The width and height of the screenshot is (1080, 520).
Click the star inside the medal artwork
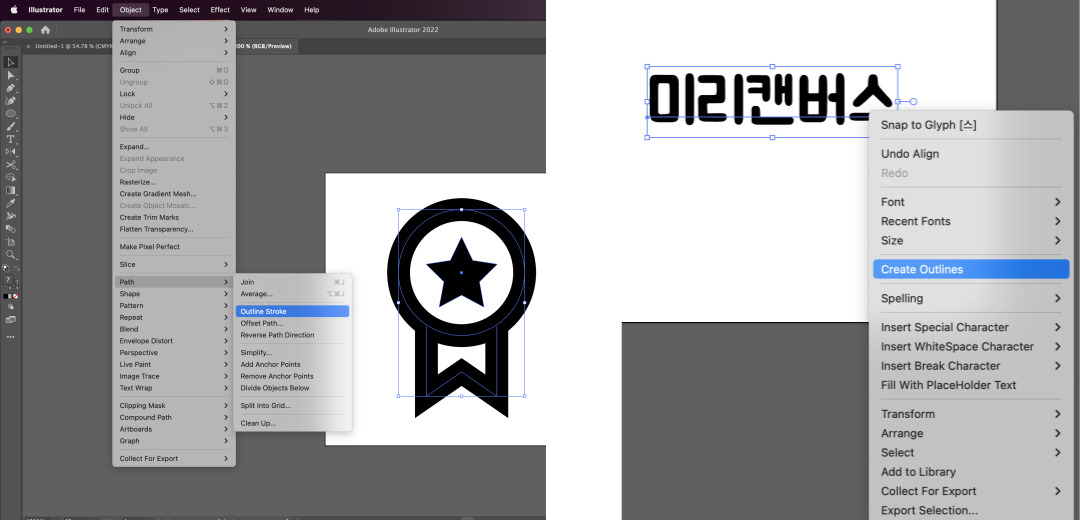pyautogui.click(x=461, y=273)
